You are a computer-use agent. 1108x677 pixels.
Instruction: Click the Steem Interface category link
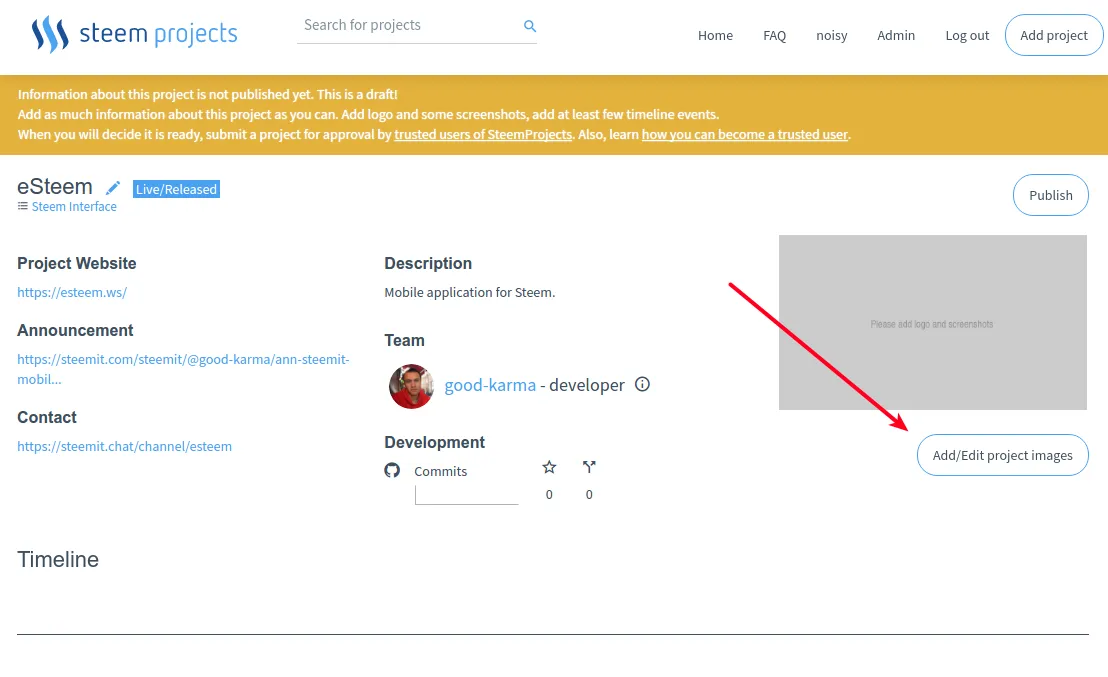coord(74,206)
